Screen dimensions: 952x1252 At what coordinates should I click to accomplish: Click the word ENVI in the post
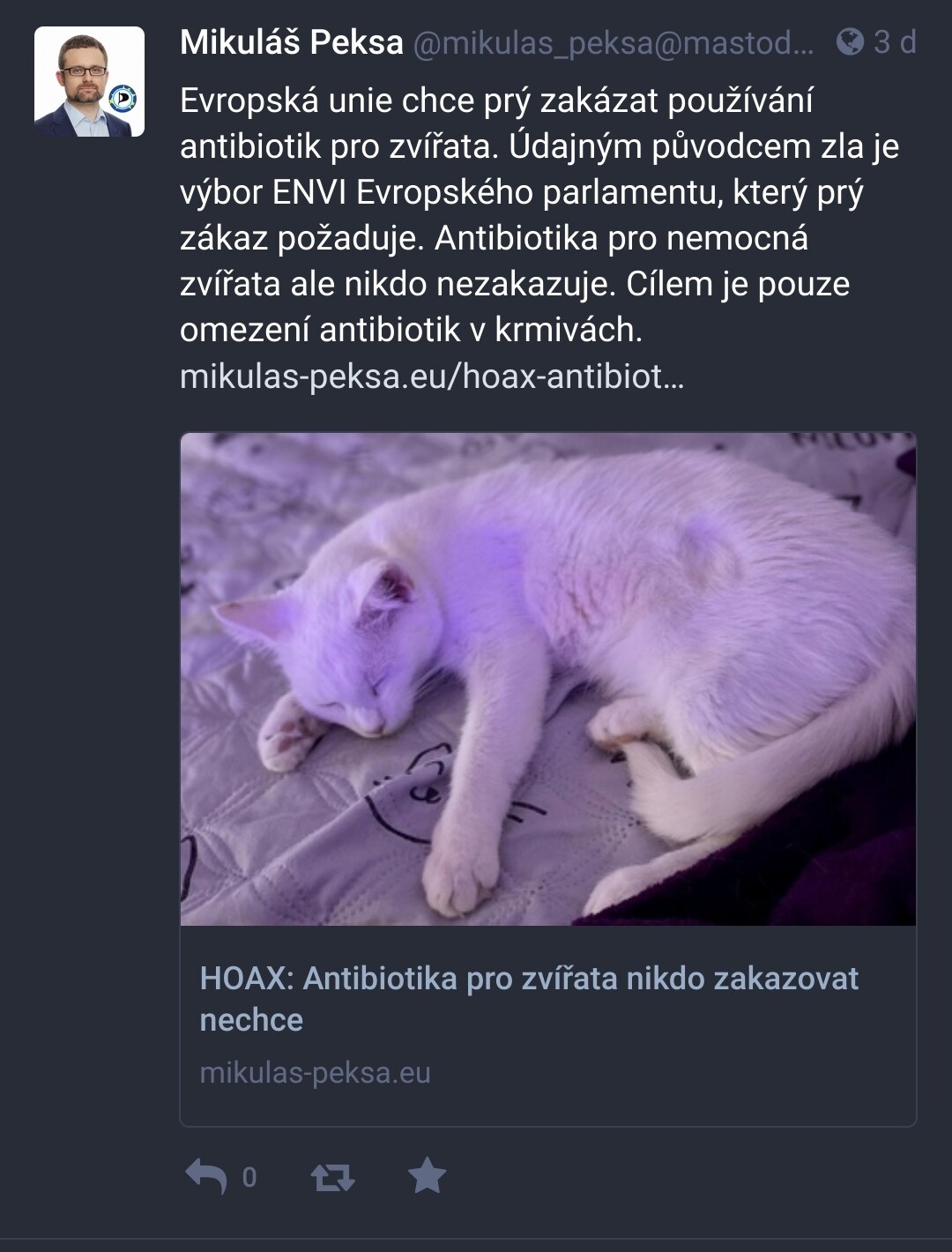[x=309, y=192]
